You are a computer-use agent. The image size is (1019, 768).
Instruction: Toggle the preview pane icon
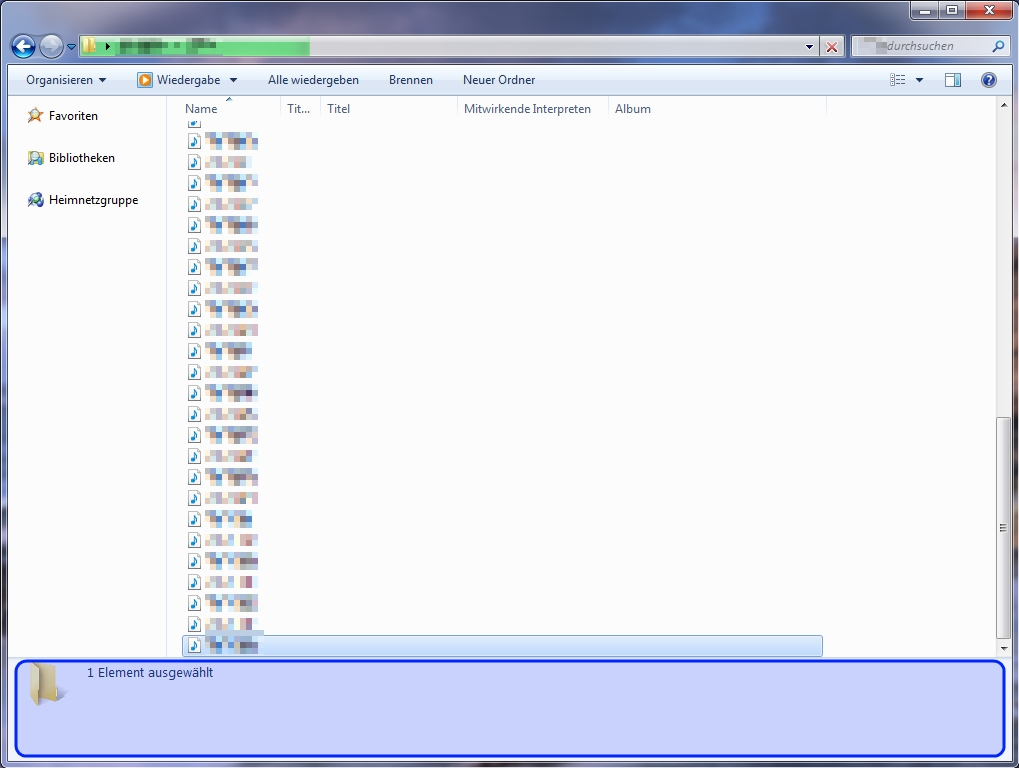[953, 80]
